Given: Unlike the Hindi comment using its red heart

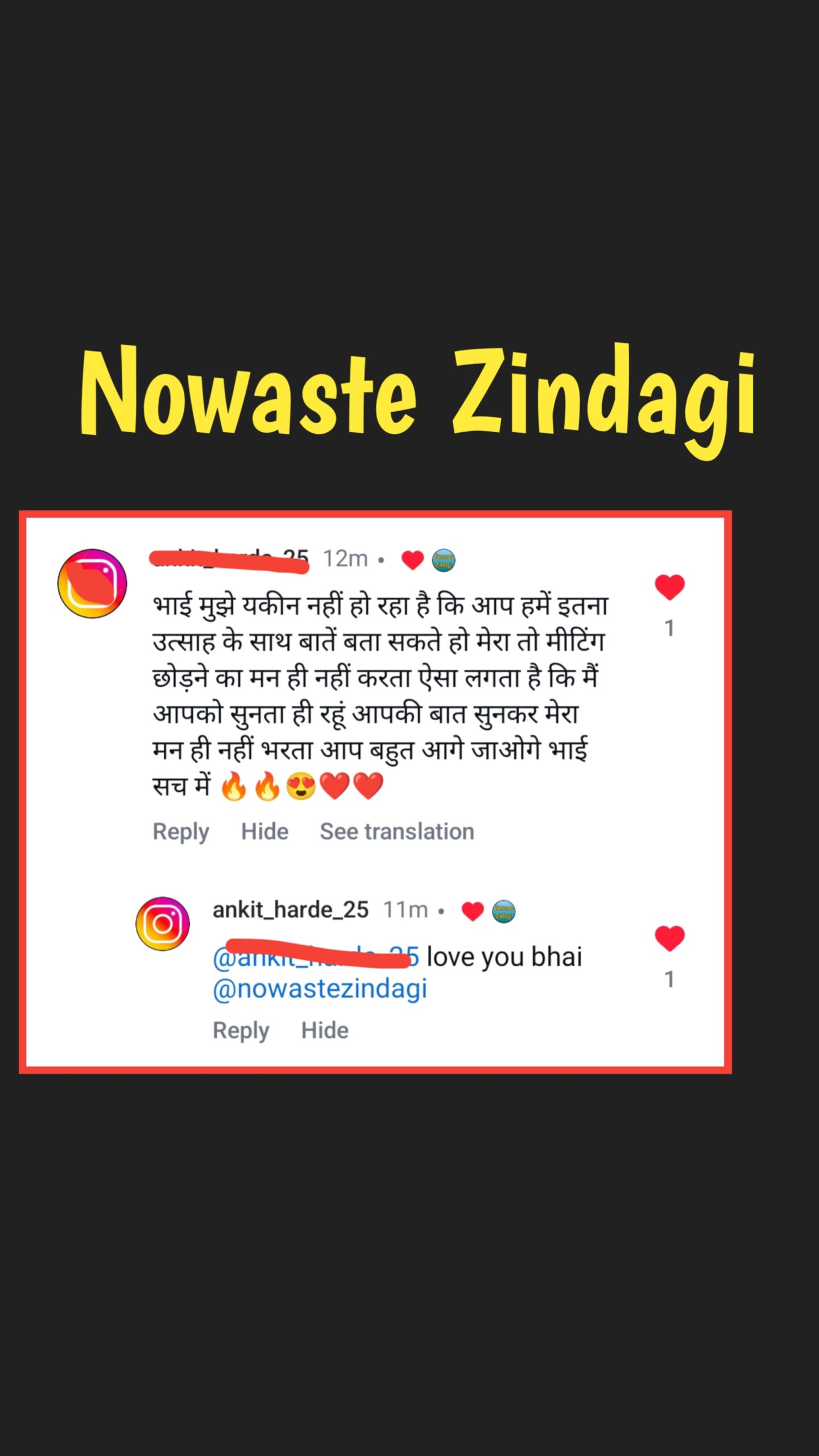Looking at the screenshot, I should [x=669, y=588].
